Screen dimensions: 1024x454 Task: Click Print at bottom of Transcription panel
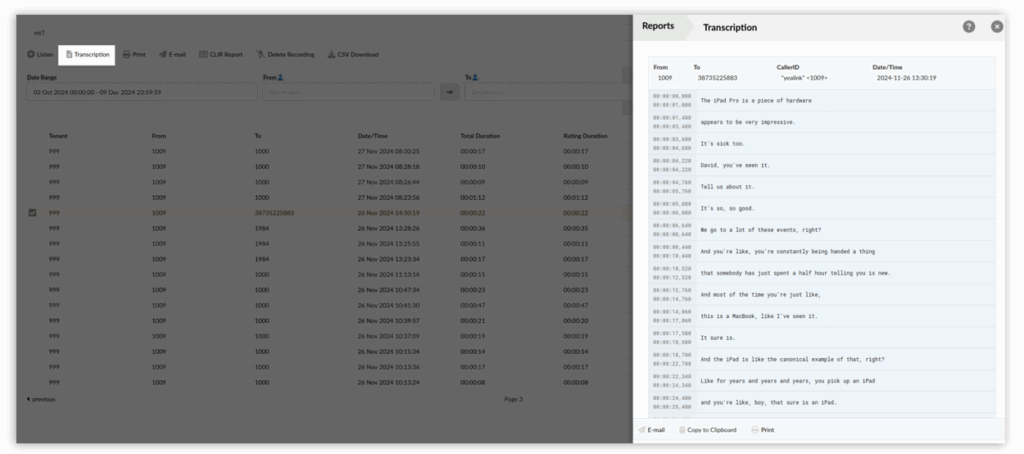(x=763, y=430)
